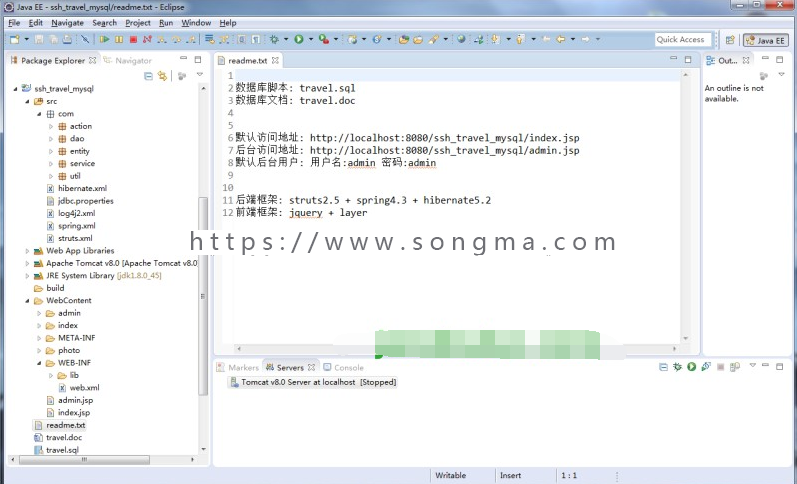Select Tomcat v8.0 Server at localhost entry
This screenshot has height=484, width=797.
pos(313,382)
